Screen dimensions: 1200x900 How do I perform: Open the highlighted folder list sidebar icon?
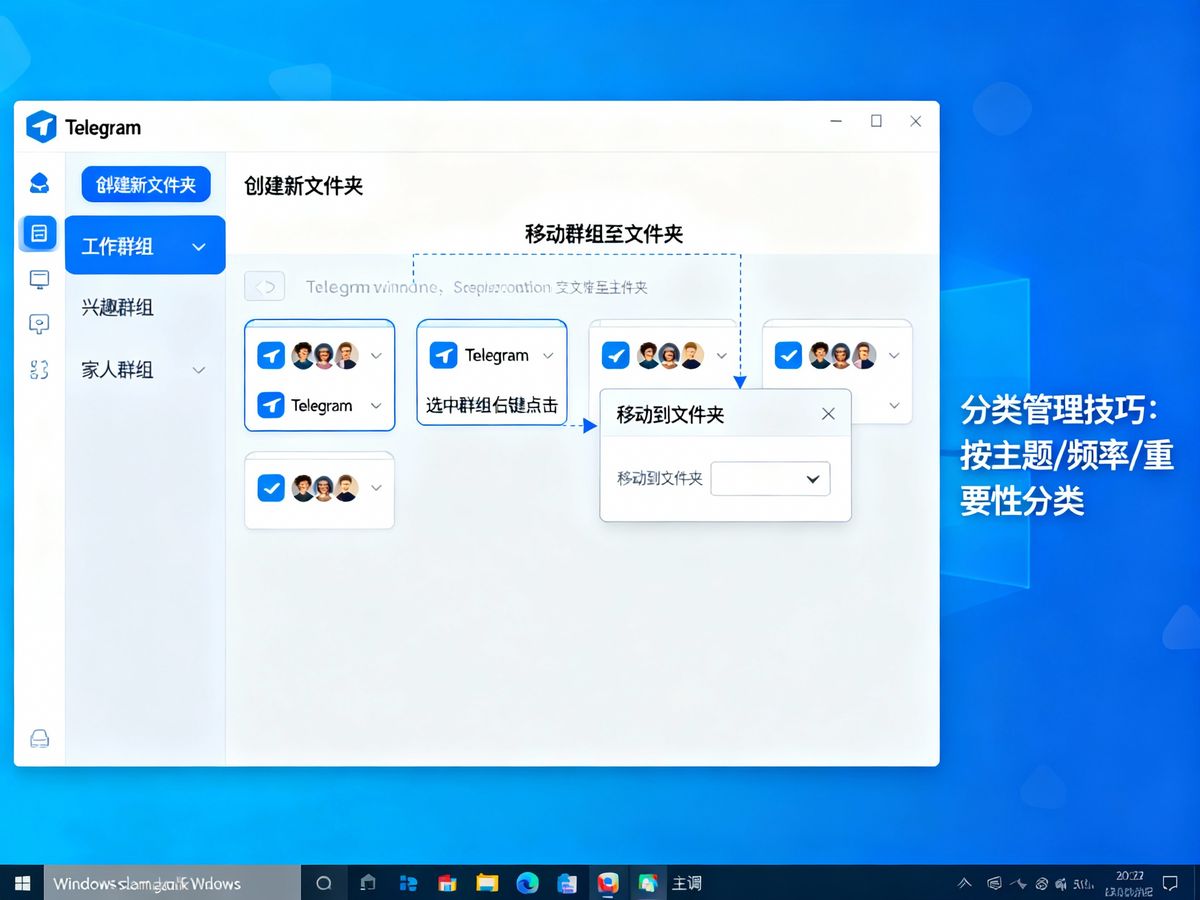[39, 233]
